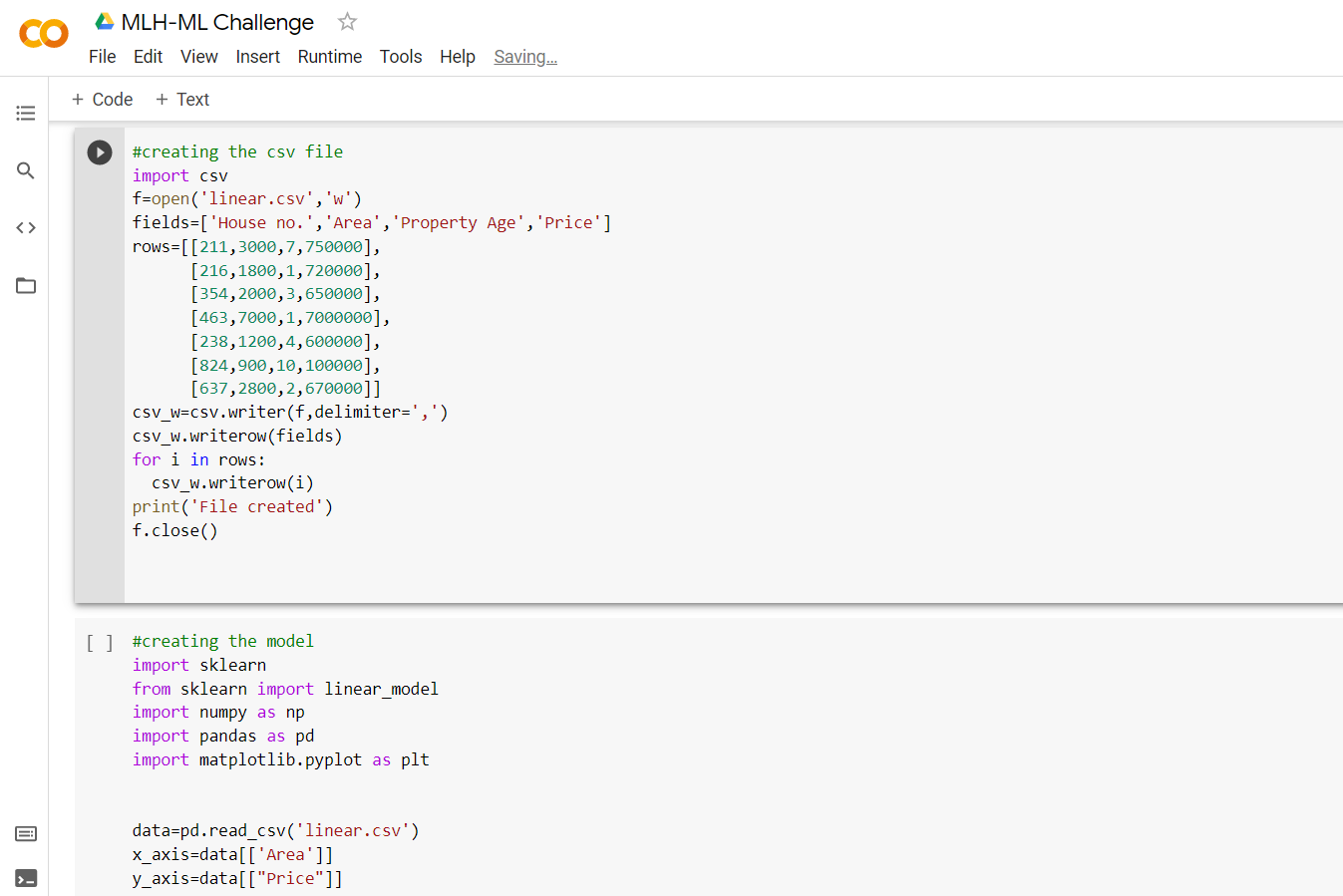Screen dimensions: 1343x896
Task: Open the terminal icon at bottom left
Action: coord(26,878)
